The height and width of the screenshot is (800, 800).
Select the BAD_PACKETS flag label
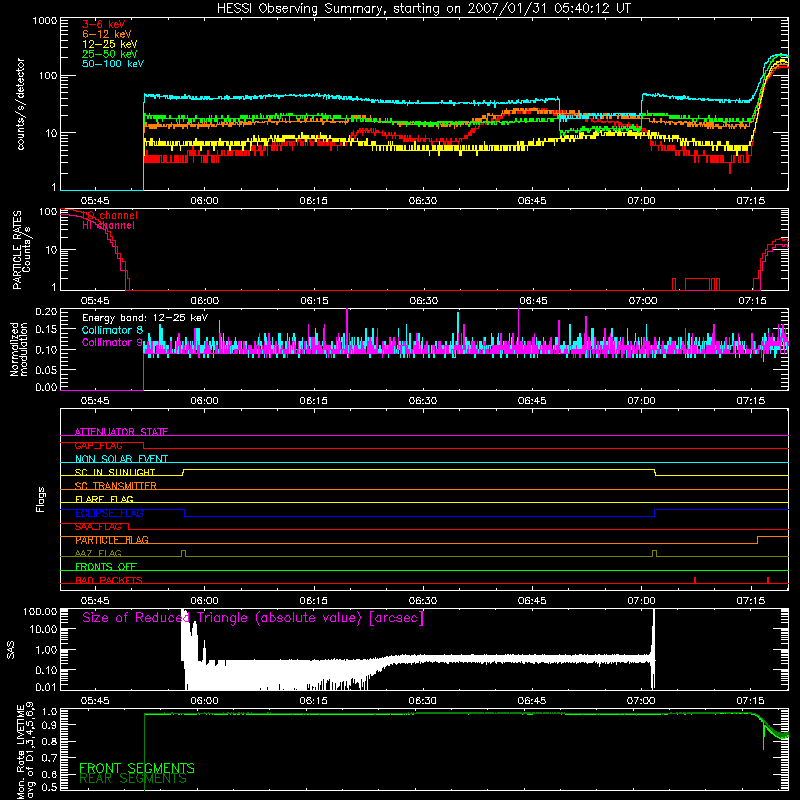click(109, 580)
